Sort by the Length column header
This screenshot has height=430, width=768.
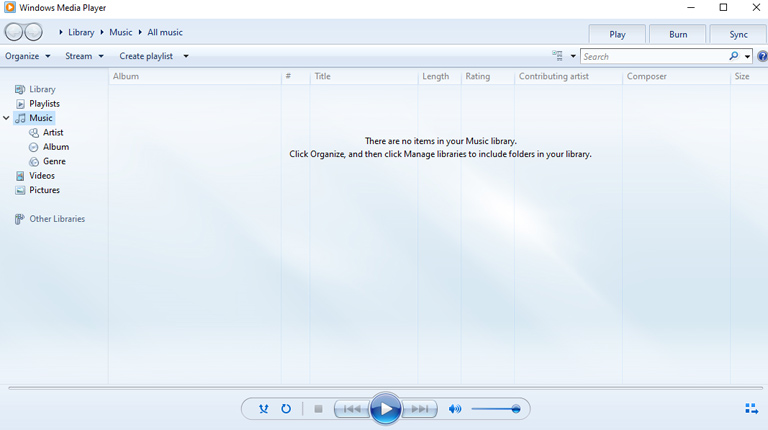(439, 76)
